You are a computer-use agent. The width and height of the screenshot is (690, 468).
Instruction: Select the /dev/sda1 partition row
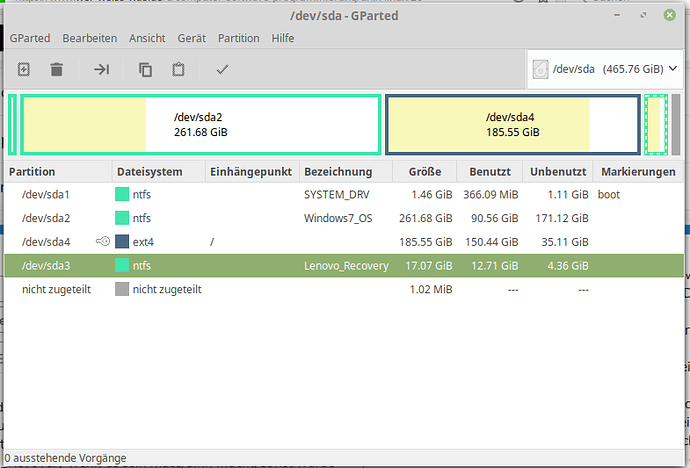344,194
